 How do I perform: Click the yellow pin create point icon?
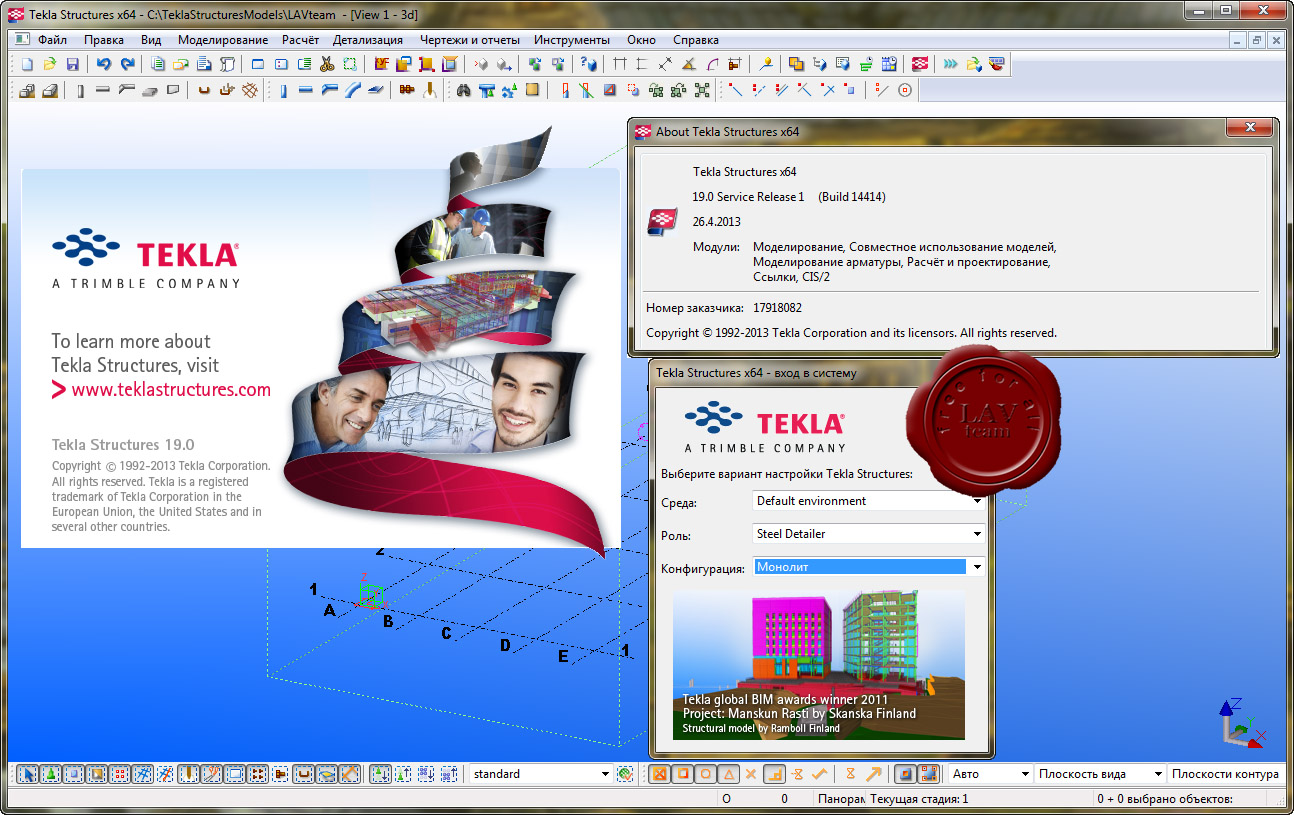(766, 64)
